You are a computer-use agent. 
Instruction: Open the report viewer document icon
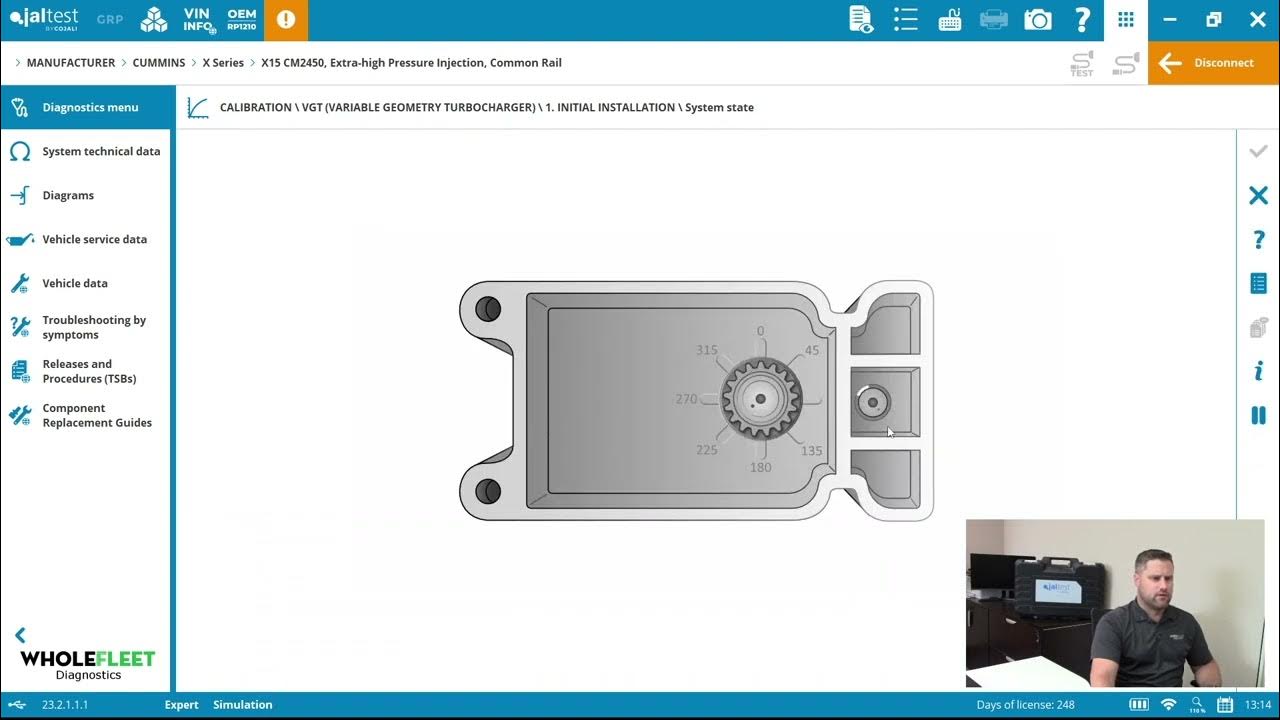point(860,20)
